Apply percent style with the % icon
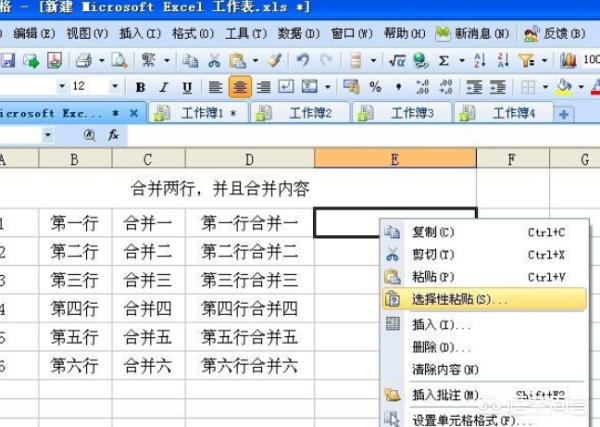 point(375,87)
